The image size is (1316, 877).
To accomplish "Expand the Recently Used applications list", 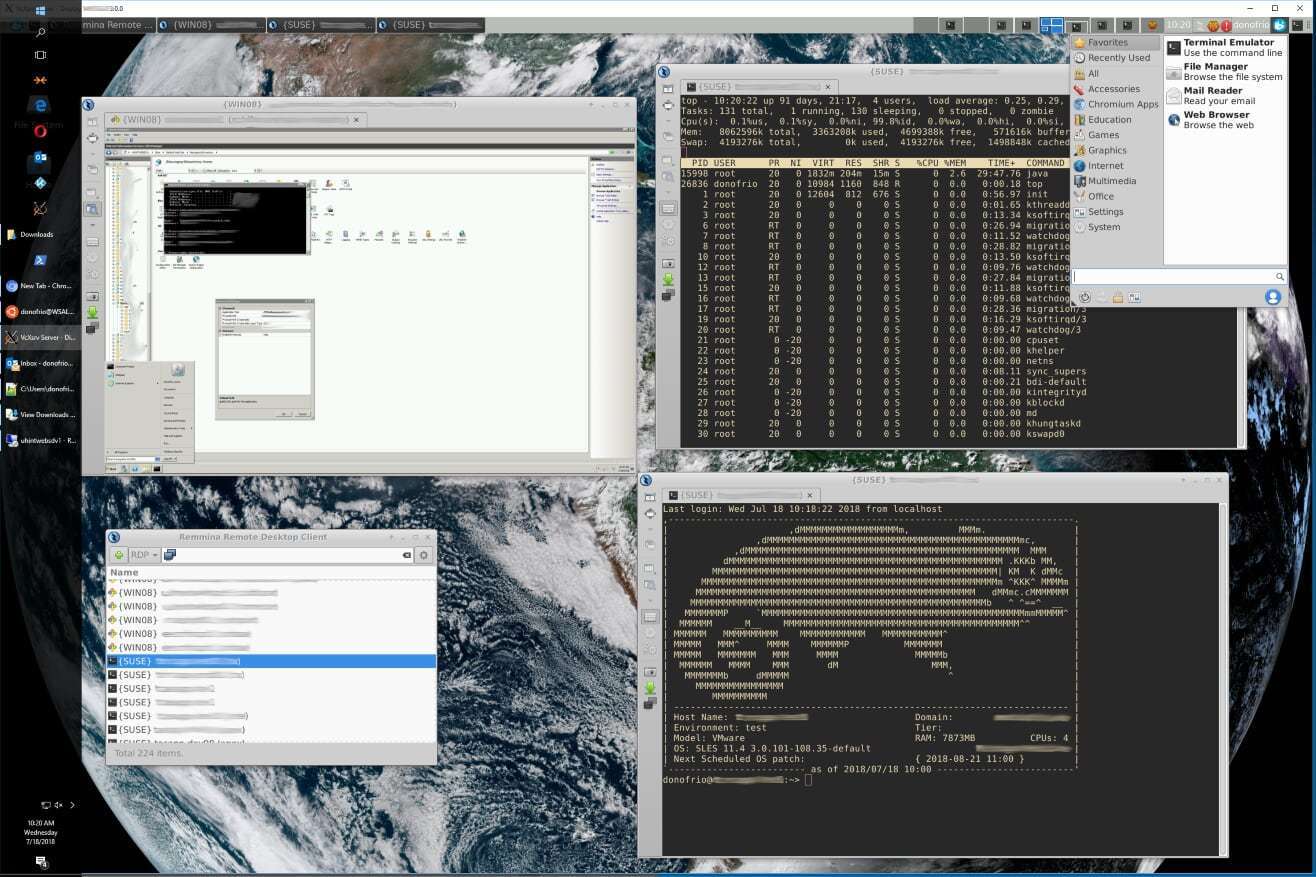I will [1116, 57].
